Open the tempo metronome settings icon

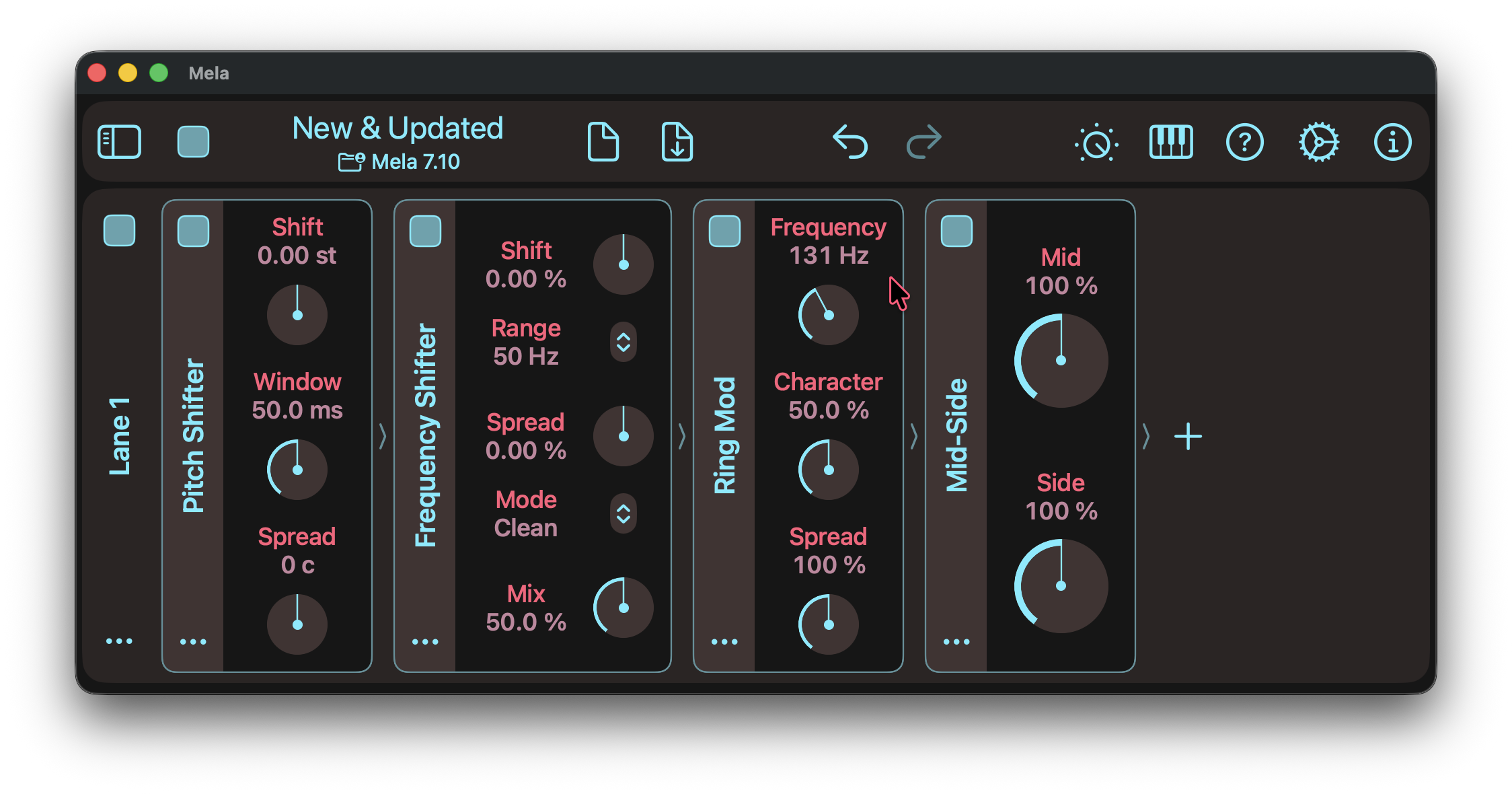pyautogui.click(x=1096, y=143)
